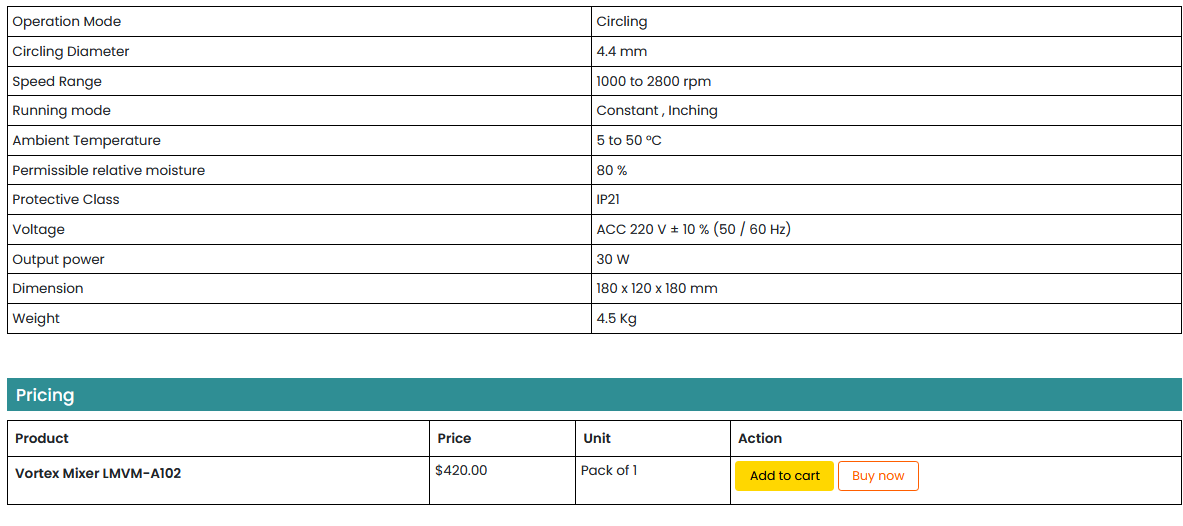This screenshot has height=526, width=1183.
Task: Click the Price column header
Action: pos(454,438)
